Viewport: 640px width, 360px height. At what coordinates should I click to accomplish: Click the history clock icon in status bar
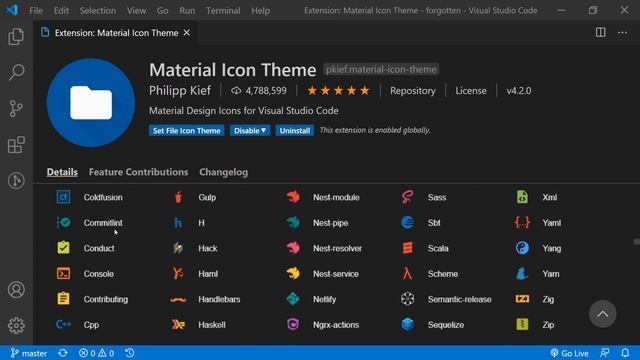click(130, 353)
